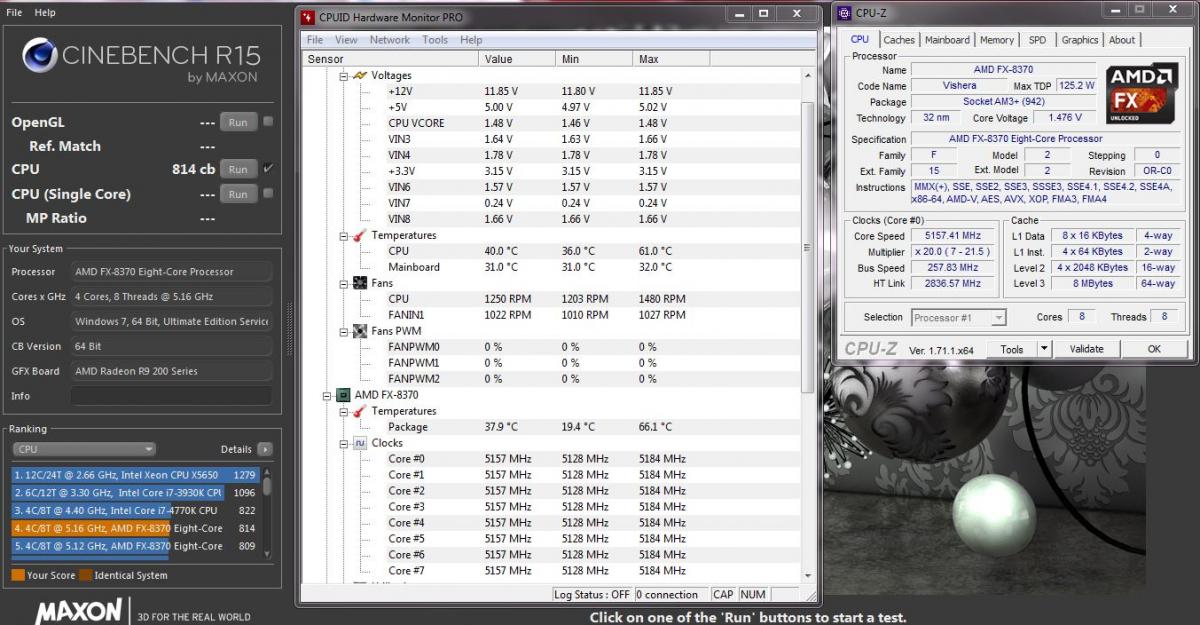Collapse the Clocks tree node
Image resolution: width=1200 pixels, height=625 pixels.
point(343,443)
